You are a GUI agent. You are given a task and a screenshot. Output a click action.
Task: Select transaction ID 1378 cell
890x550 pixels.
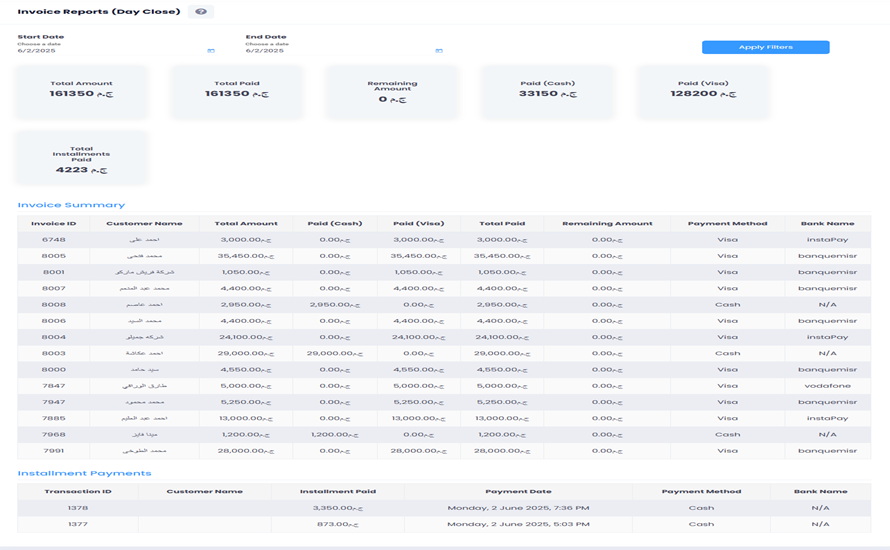pos(78,508)
